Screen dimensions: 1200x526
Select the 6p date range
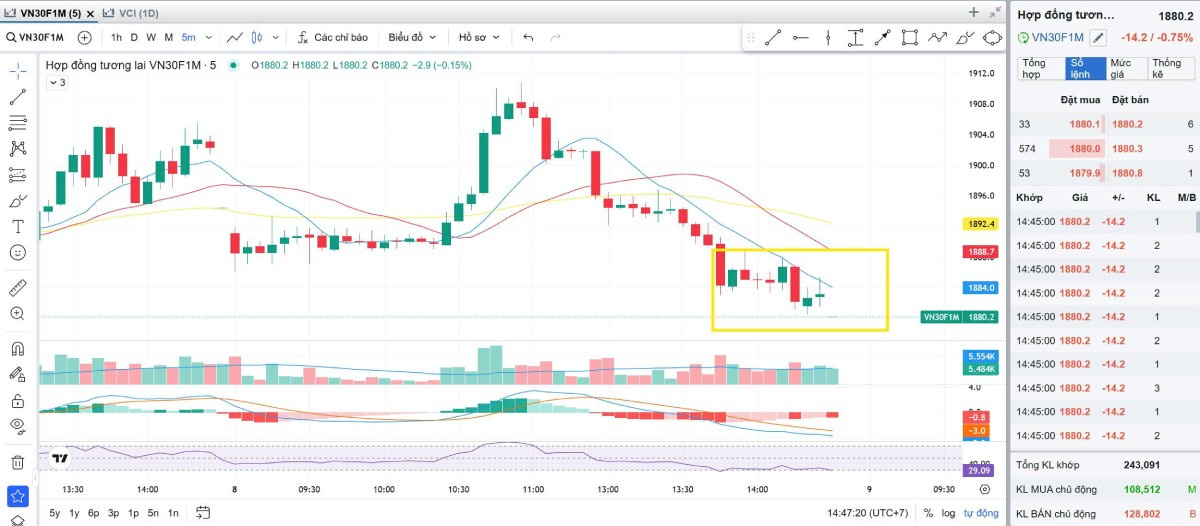93,513
